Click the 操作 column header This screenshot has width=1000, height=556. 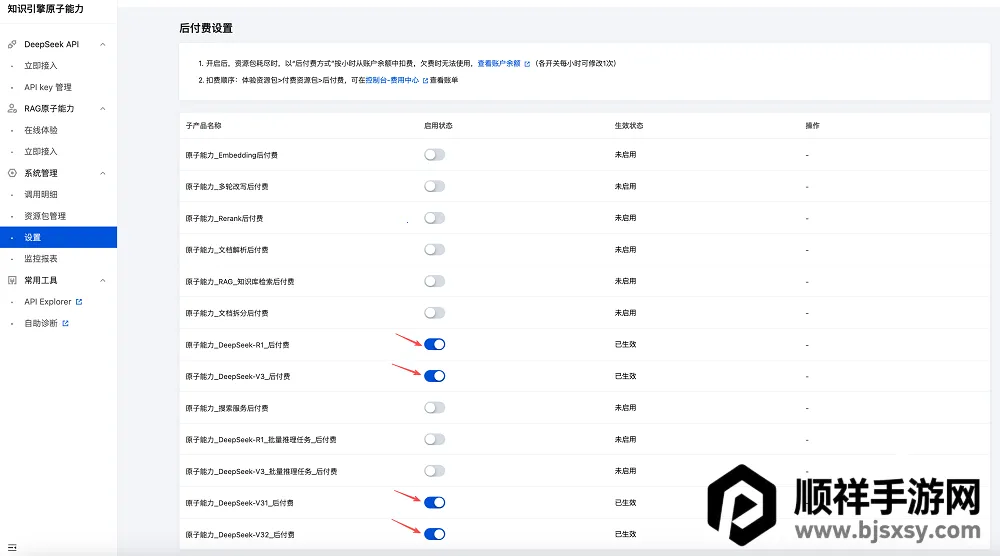pos(812,126)
